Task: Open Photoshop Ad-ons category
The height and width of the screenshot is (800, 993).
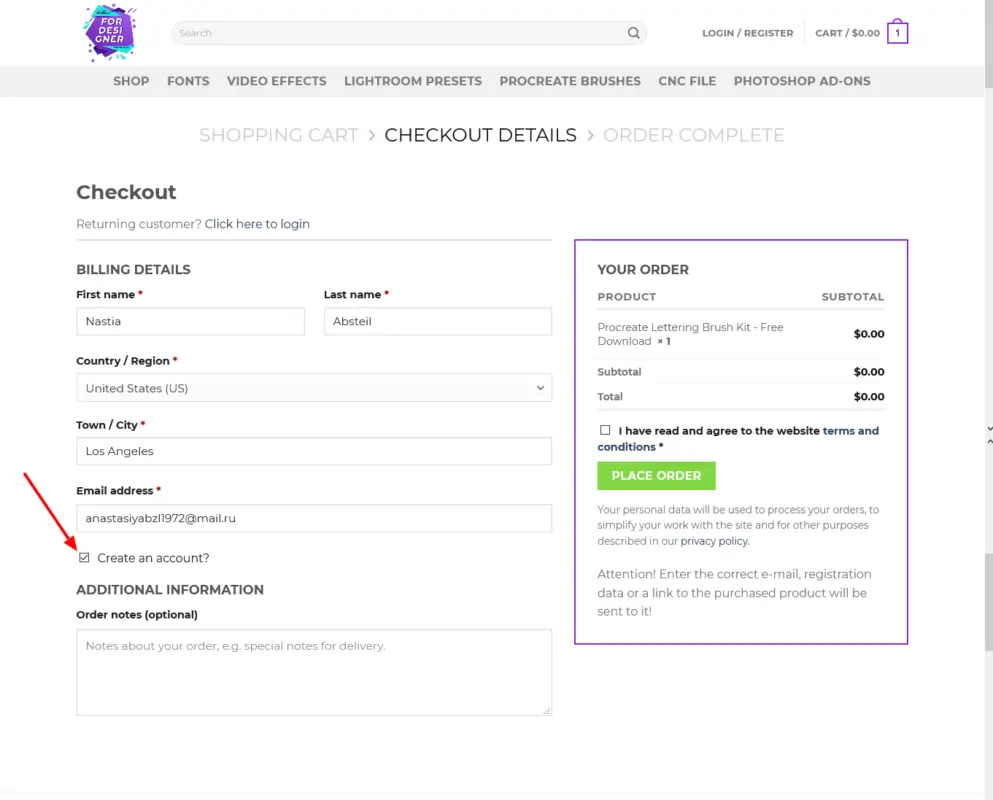Action: pos(802,81)
